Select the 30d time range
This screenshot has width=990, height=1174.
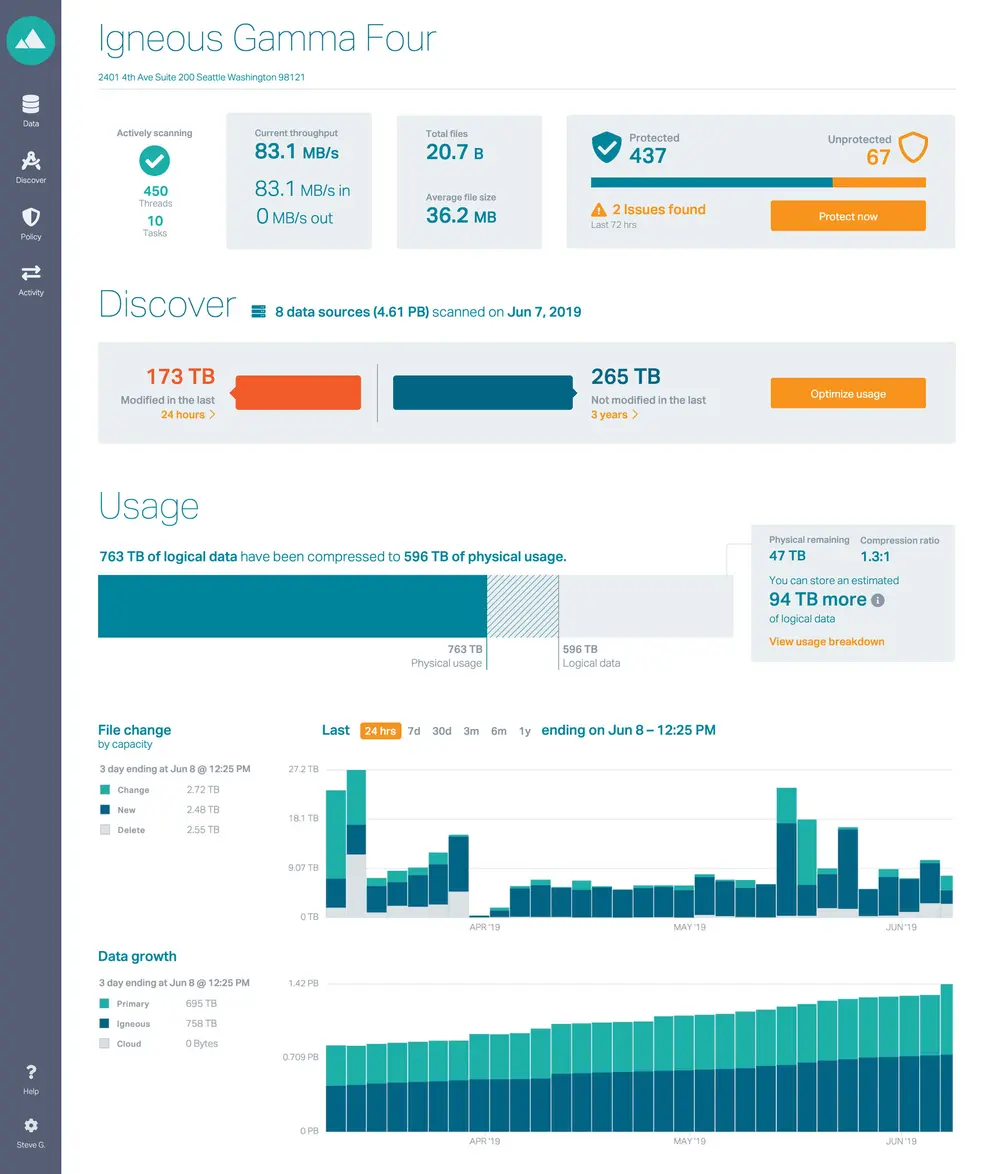[x=442, y=731]
